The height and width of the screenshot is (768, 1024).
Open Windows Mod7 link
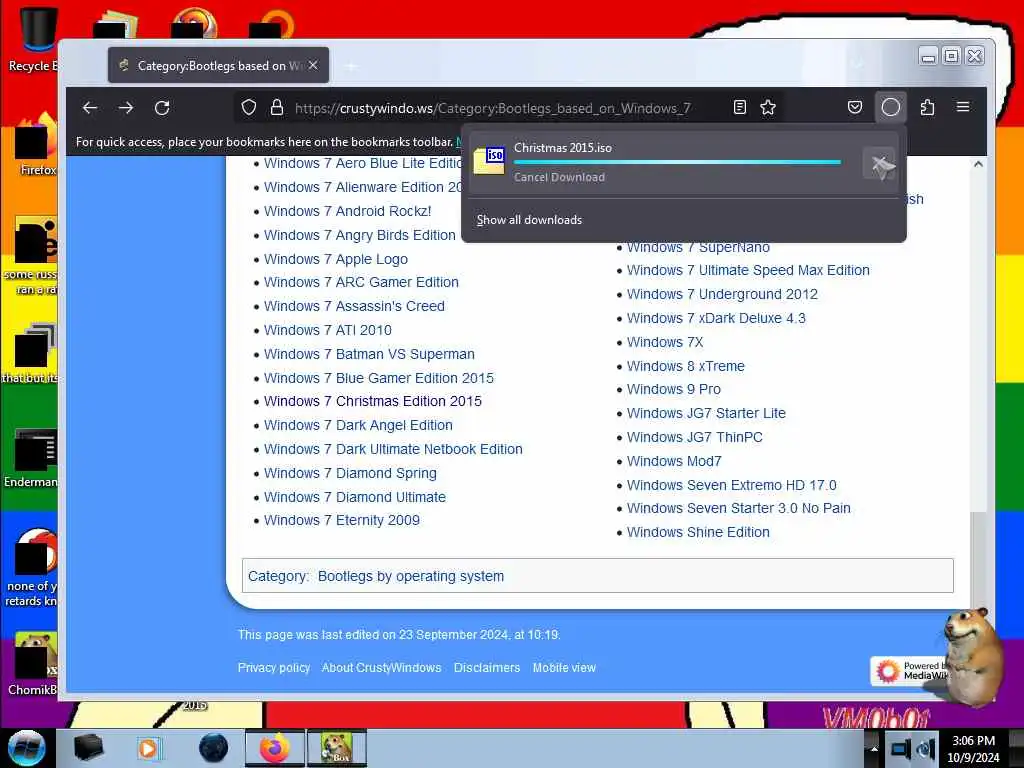(674, 462)
